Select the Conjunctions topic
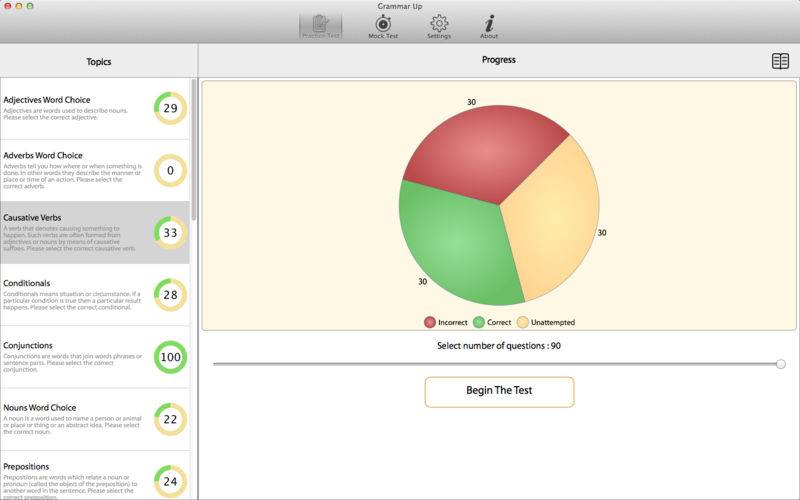Image resolution: width=800 pixels, height=500 pixels. click(x=95, y=357)
